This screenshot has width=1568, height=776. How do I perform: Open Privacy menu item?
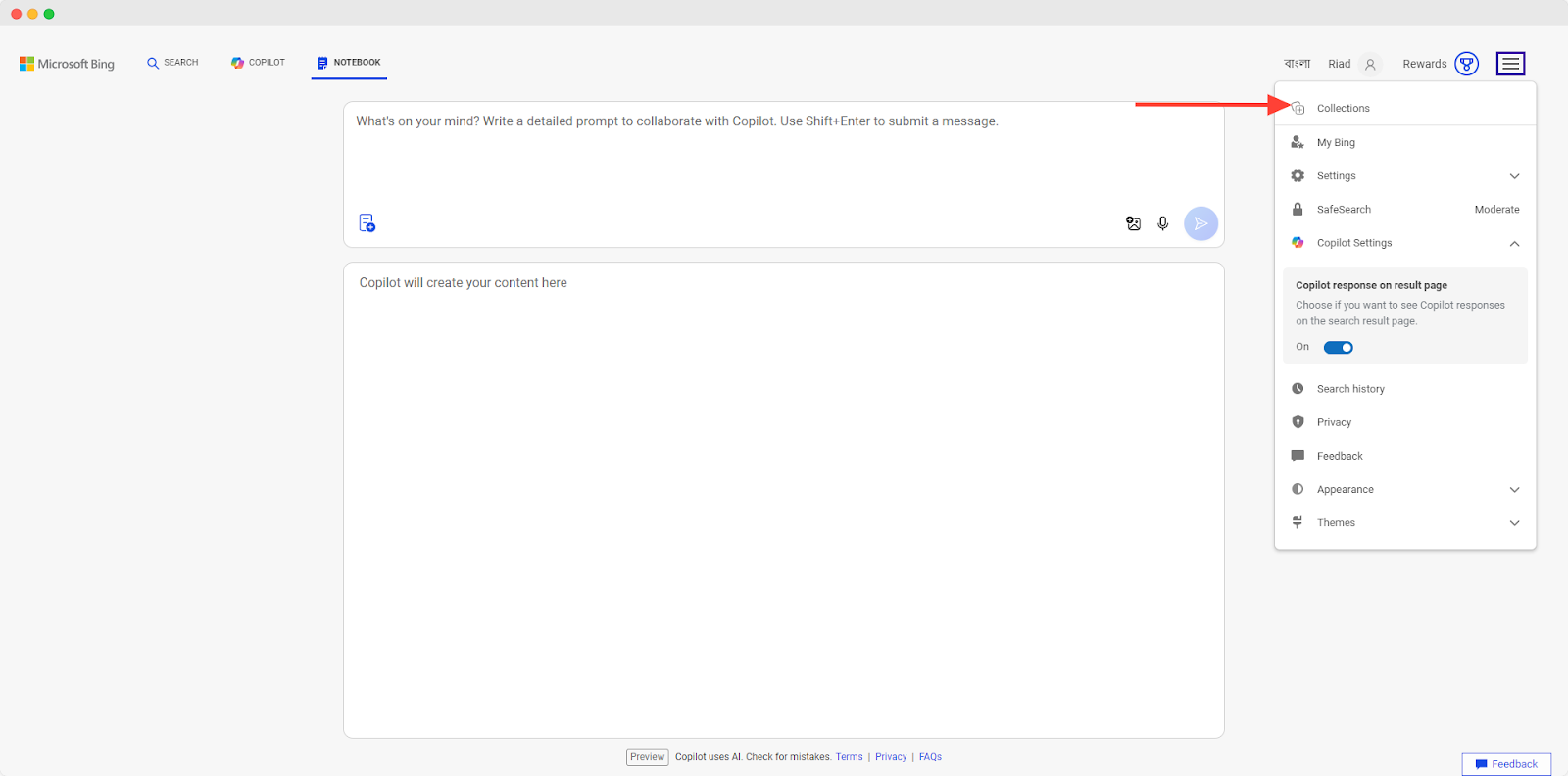click(1404, 422)
